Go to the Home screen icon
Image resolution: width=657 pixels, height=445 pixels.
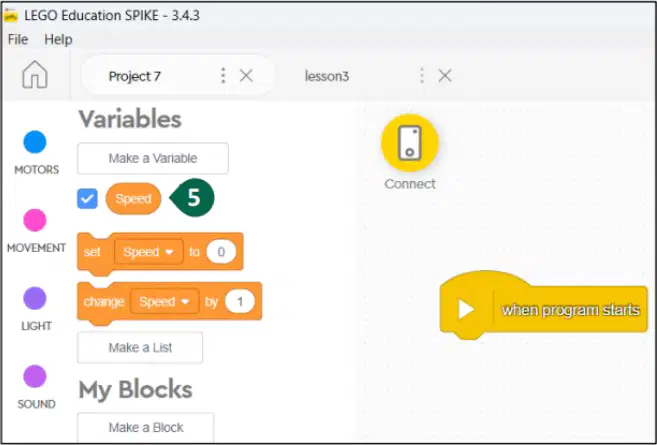pyautogui.click(x=35, y=75)
